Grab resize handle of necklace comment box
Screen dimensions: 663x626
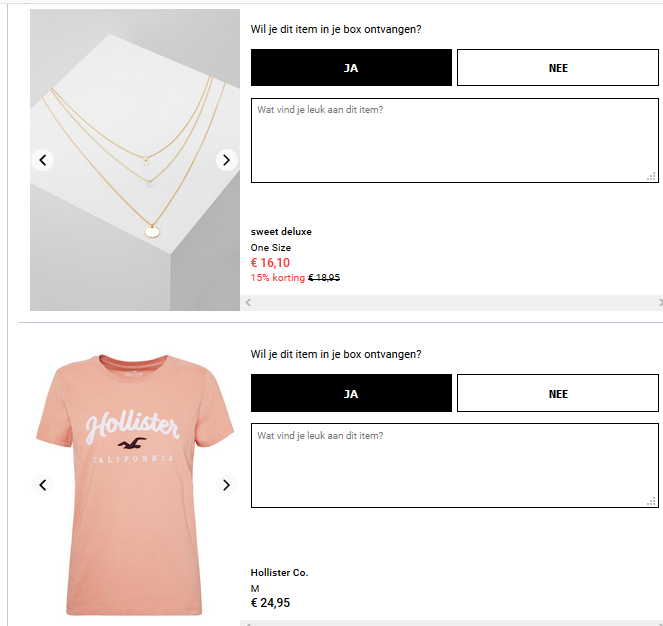652,177
